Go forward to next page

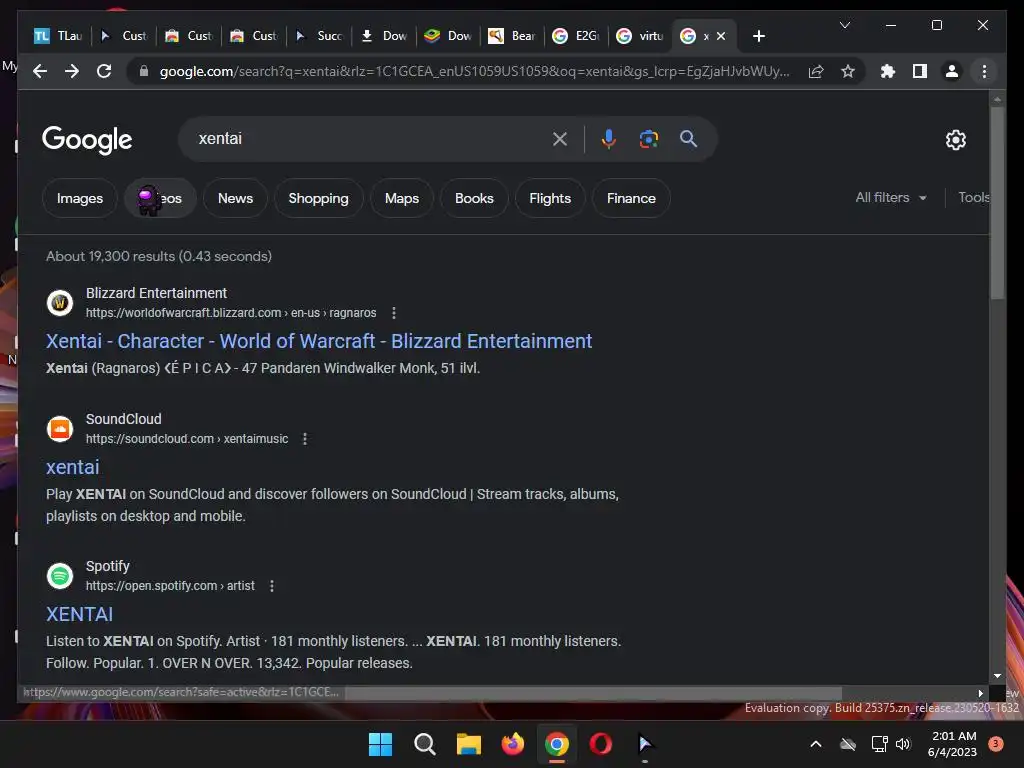pyautogui.click(x=72, y=71)
